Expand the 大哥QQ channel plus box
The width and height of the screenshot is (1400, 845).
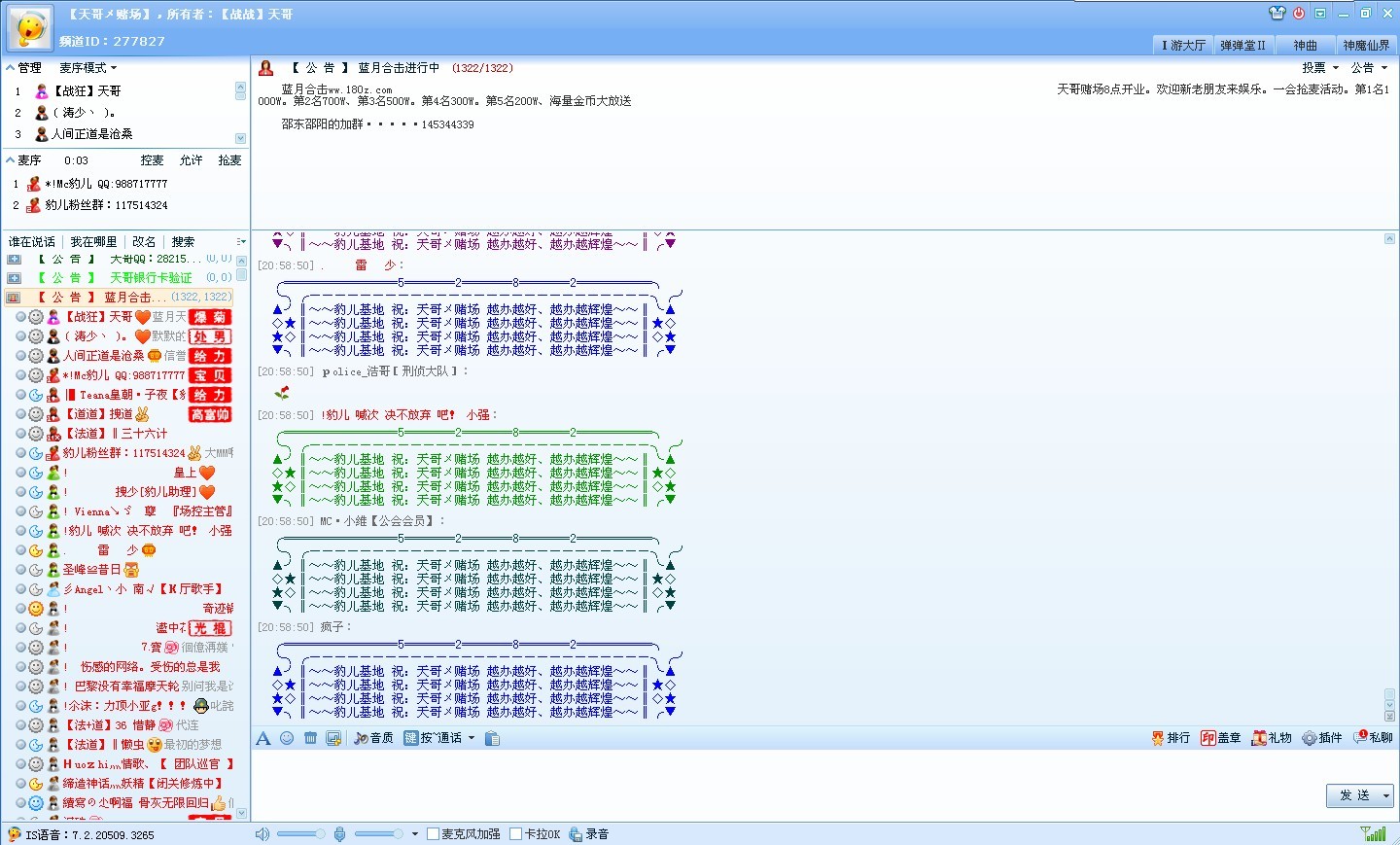click(14, 260)
